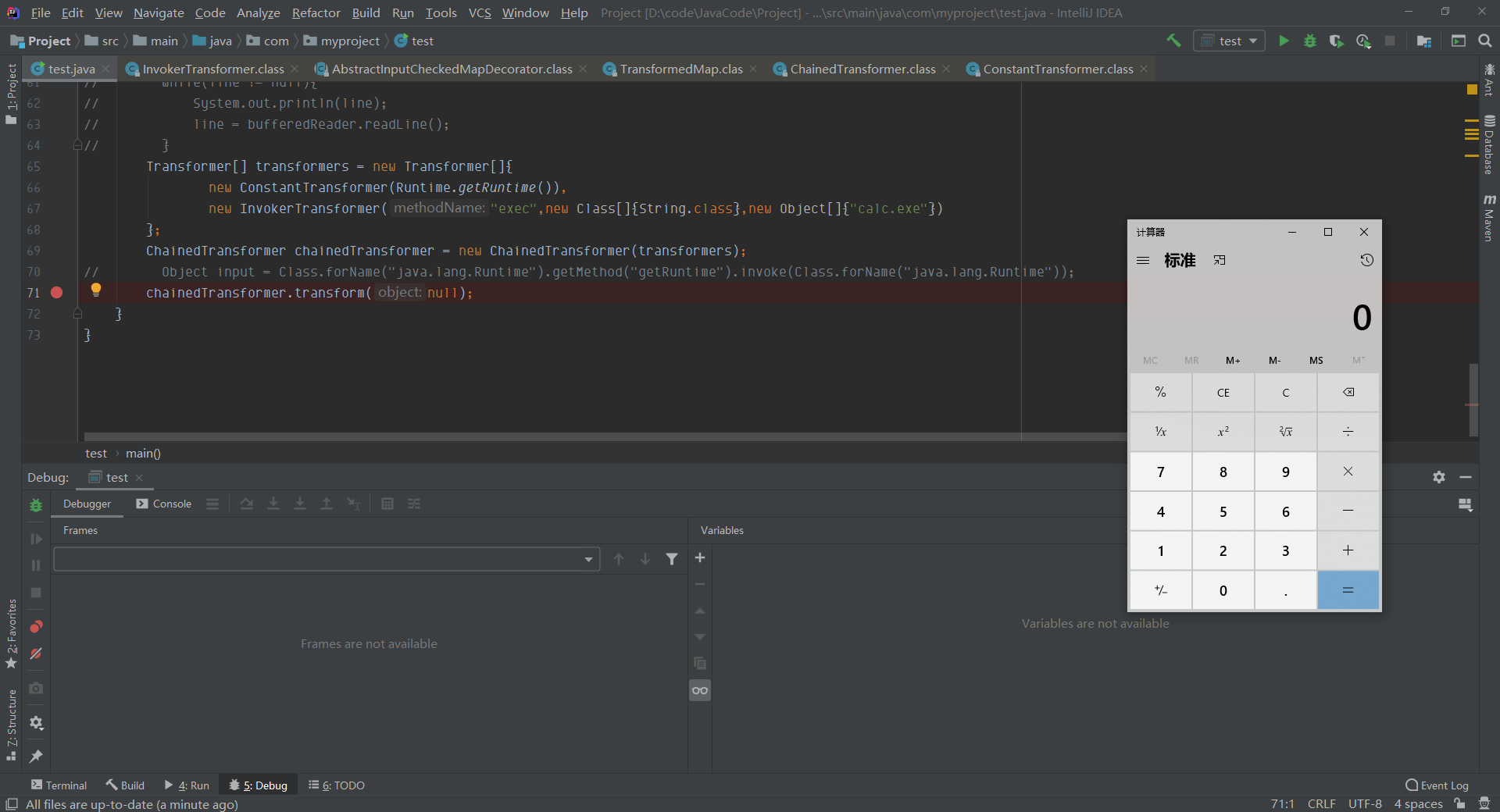Toggle the breakpoint on line 71
This screenshot has height=812, width=1500.
click(57, 293)
